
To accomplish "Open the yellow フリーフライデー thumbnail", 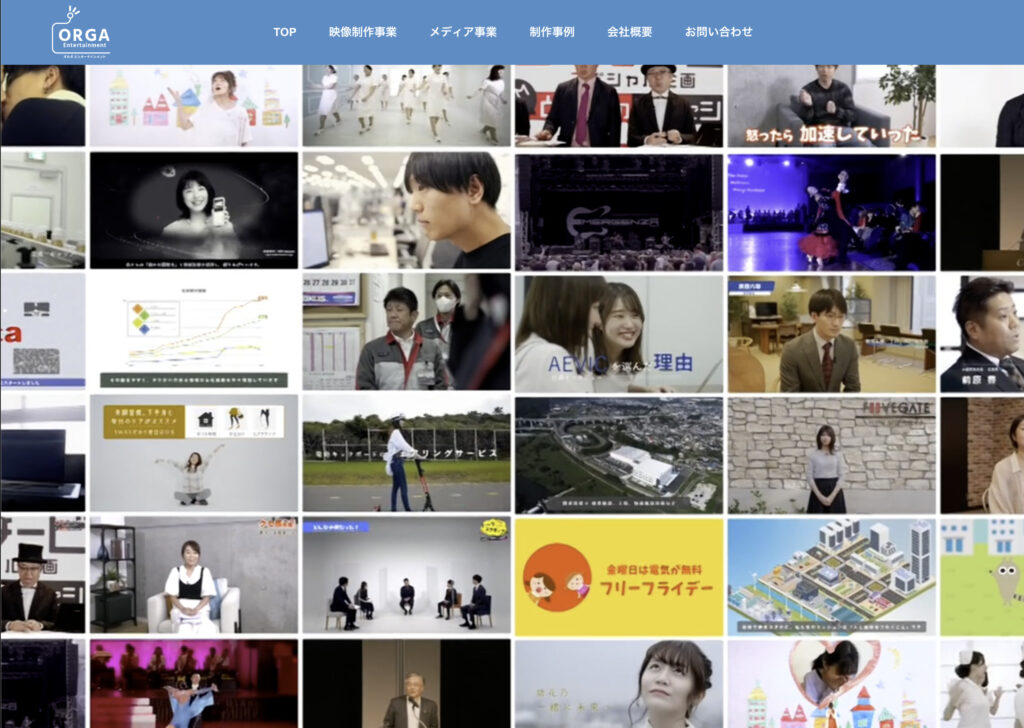I will [x=619, y=577].
